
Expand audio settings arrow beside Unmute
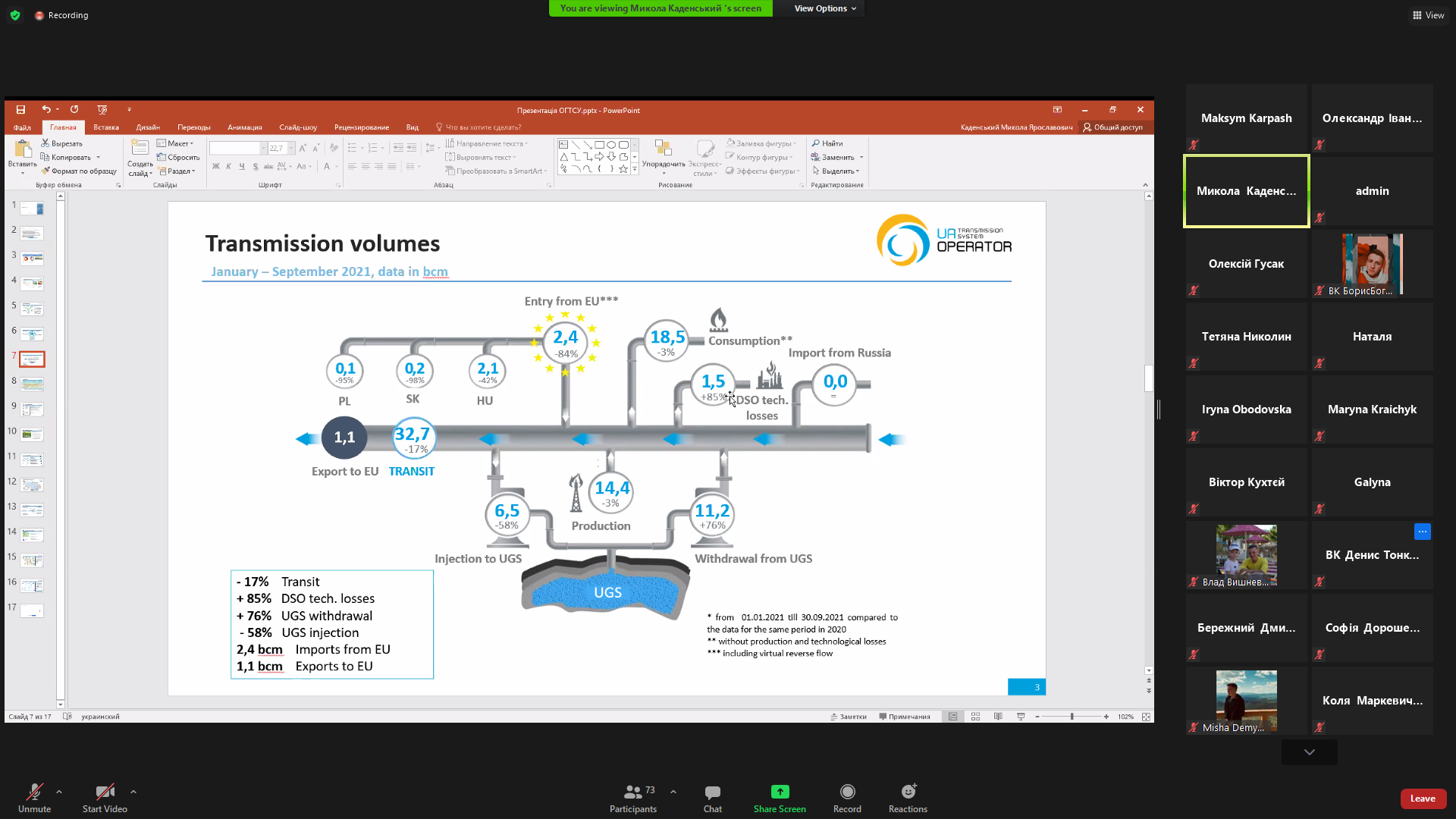(x=59, y=792)
